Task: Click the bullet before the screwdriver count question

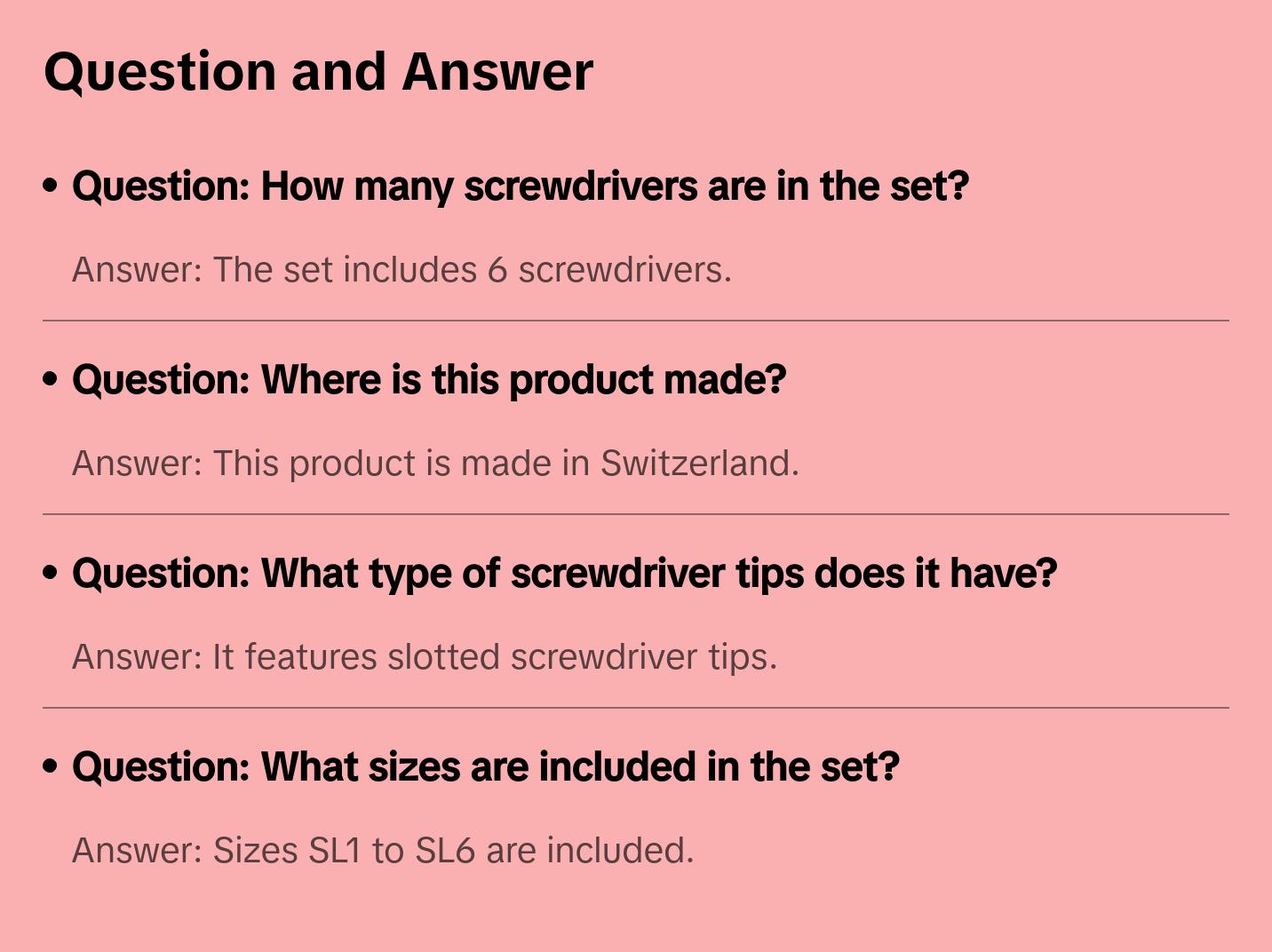Action: [x=51, y=186]
